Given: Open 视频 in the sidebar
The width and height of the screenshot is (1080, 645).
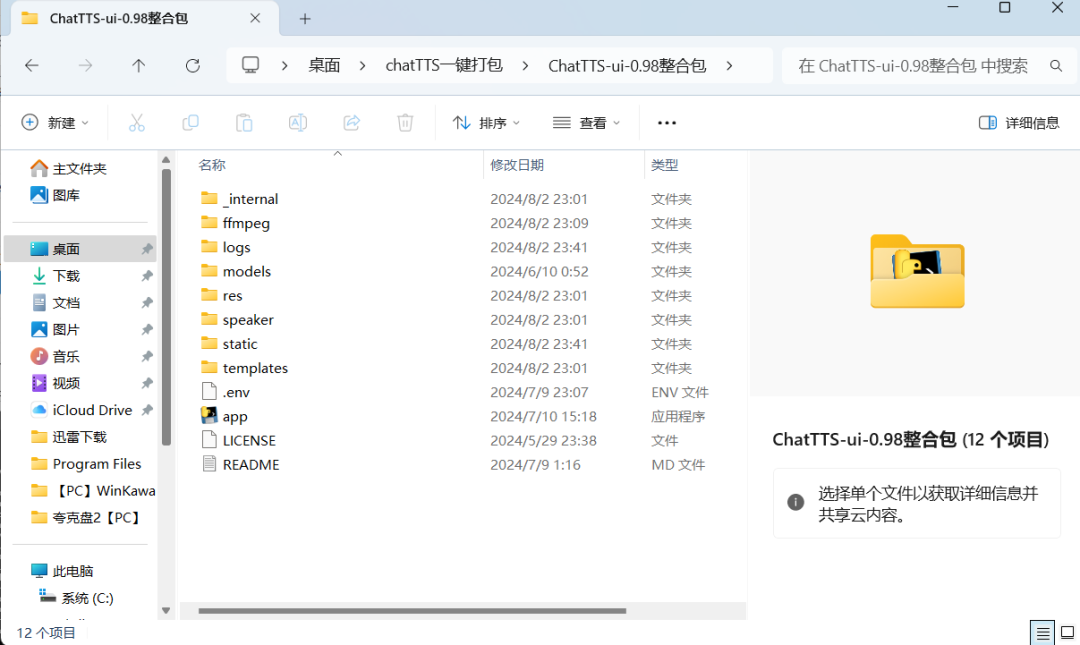Looking at the screenshot, I should click(56, 383).
